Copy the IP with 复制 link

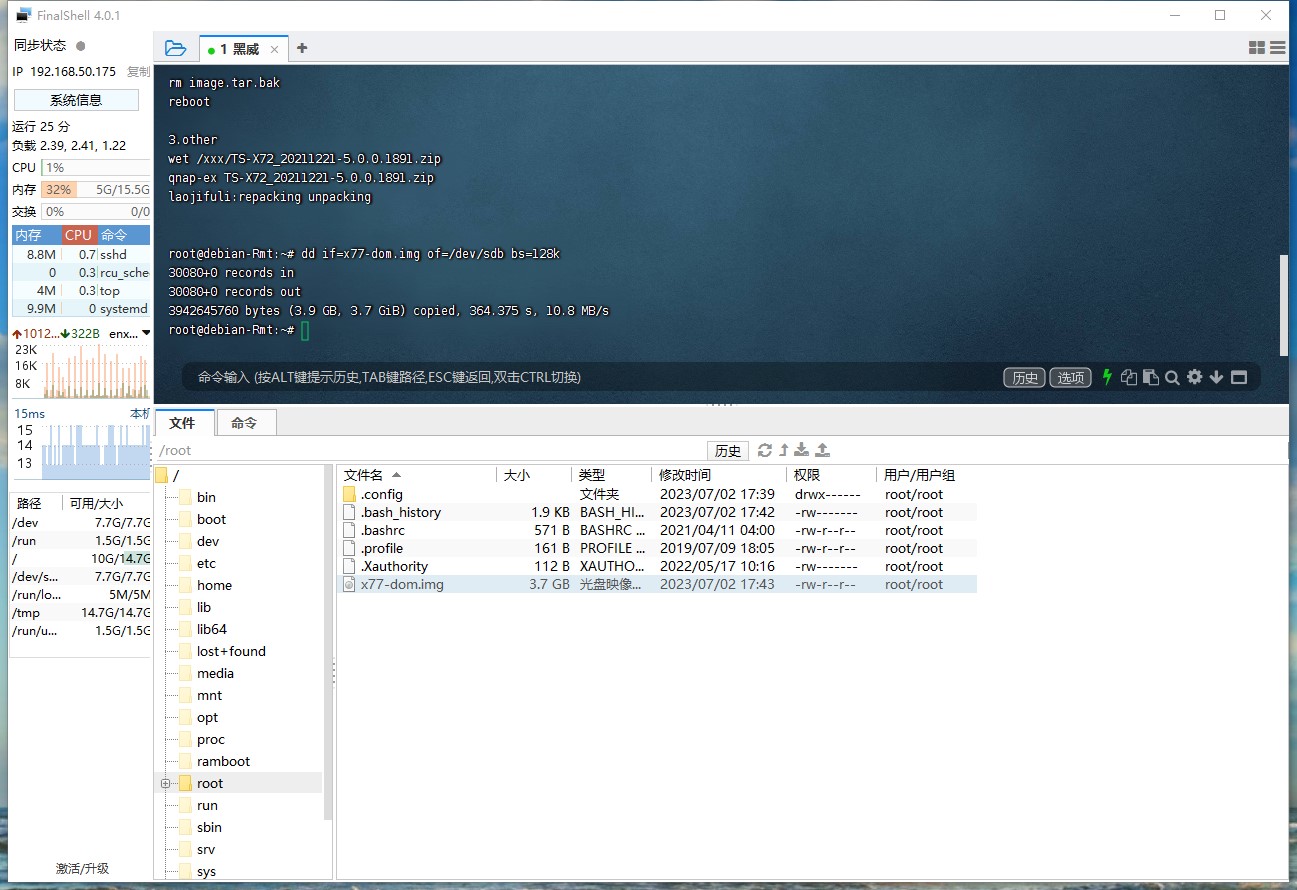pyautogui.click(x=138, y=72)
